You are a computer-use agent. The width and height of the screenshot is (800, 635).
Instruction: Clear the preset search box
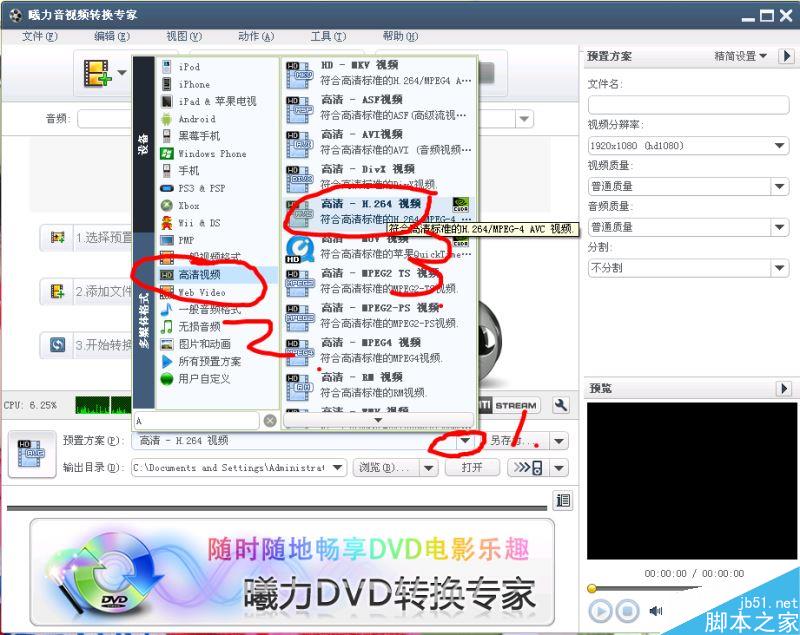[x=270, y=421]
